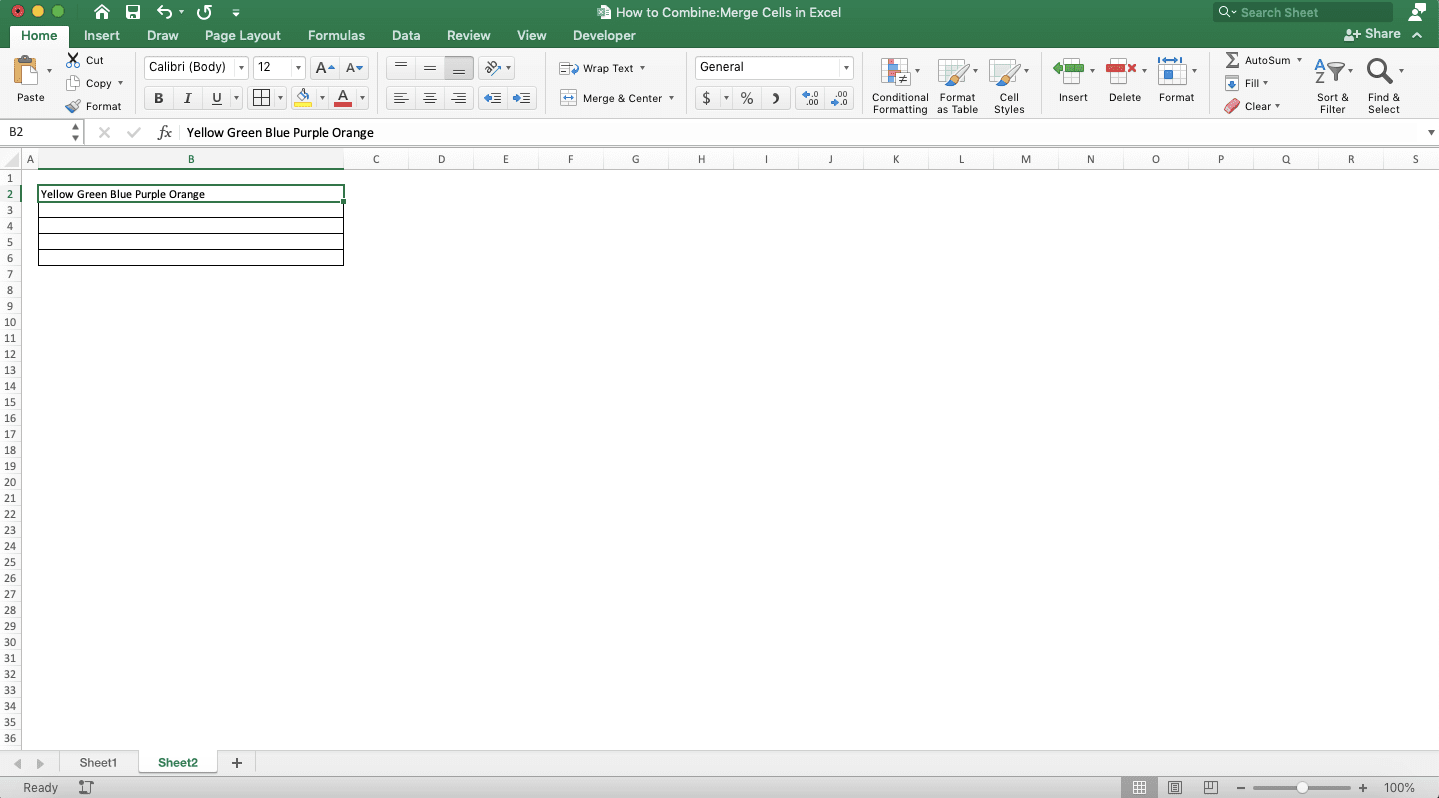
Task: Open the Insert ribbon tab
Action: (101, 35)
